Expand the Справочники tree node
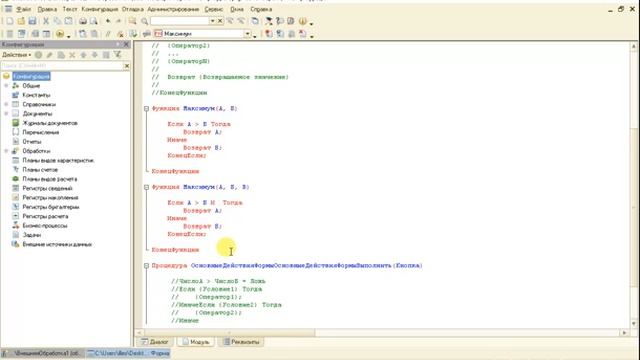 coord(6,104)
